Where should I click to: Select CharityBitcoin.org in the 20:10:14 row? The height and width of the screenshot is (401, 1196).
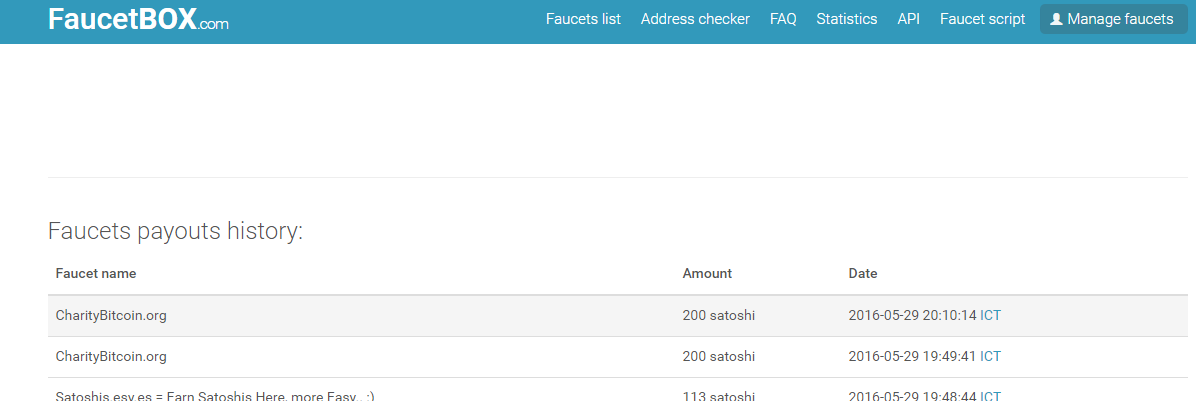(x=111, y=315)
